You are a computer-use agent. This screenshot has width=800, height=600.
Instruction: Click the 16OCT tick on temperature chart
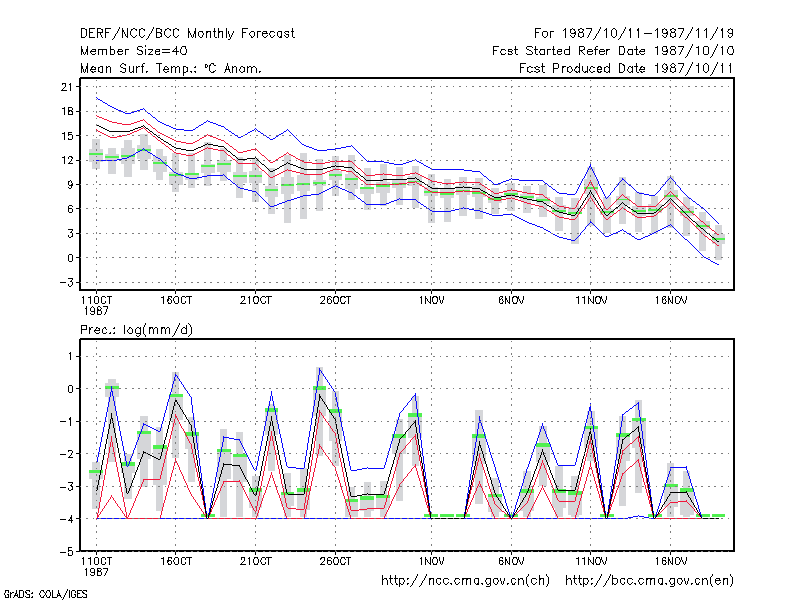[176, 301]
